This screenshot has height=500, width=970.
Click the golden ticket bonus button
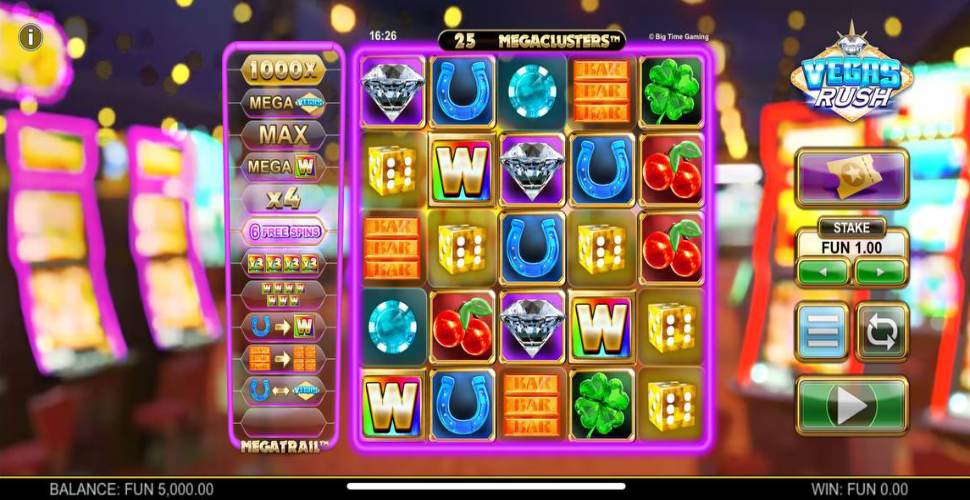tap(852, 178)
